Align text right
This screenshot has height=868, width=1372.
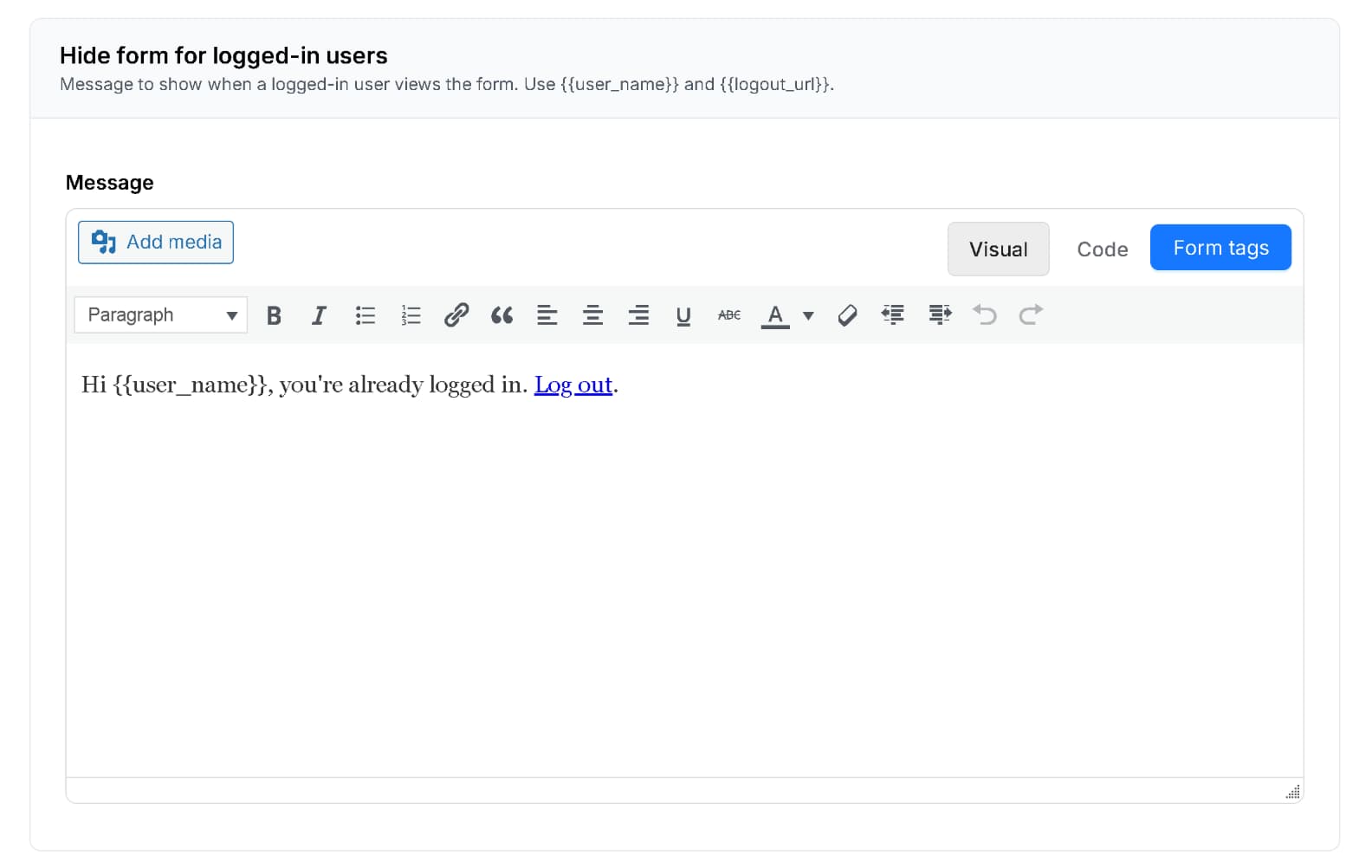pos(638,315)
